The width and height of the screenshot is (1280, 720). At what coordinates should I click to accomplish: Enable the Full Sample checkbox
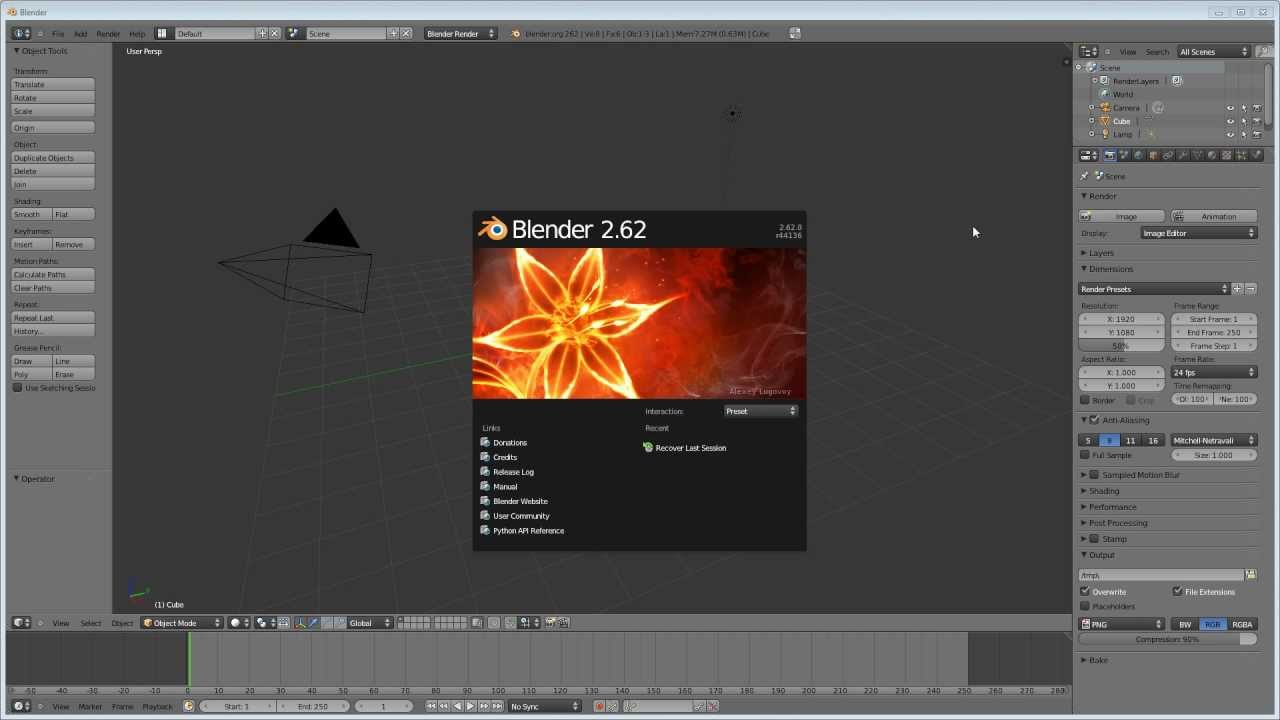1085,455
